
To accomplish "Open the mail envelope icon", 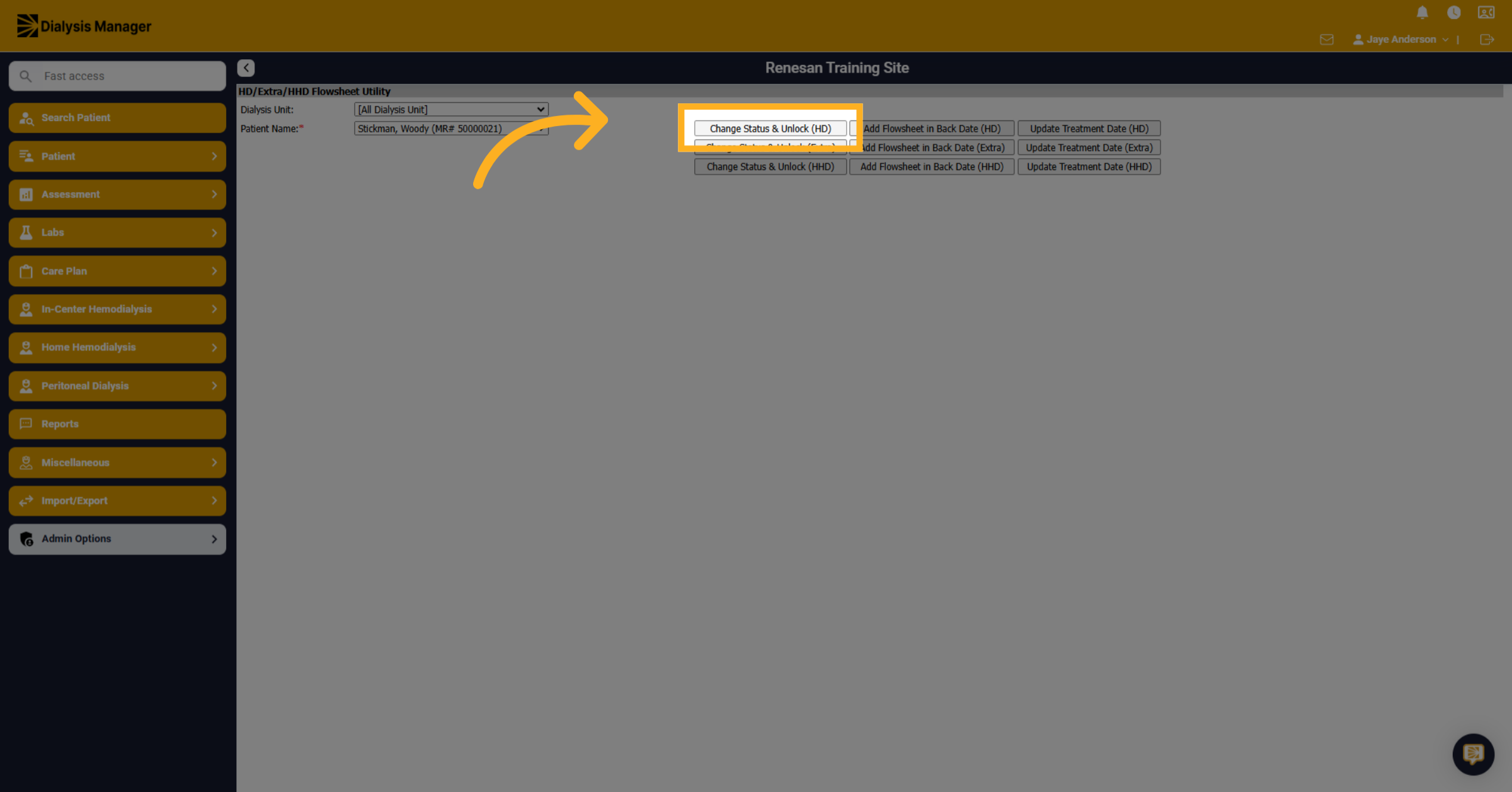I will click(x=1327, y=40).
